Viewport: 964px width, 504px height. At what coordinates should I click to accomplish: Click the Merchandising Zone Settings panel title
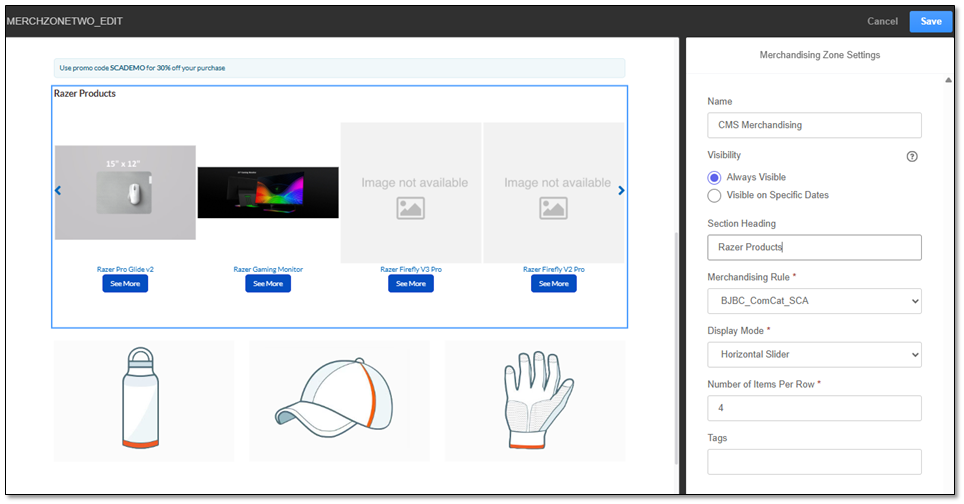pos(820,55)
